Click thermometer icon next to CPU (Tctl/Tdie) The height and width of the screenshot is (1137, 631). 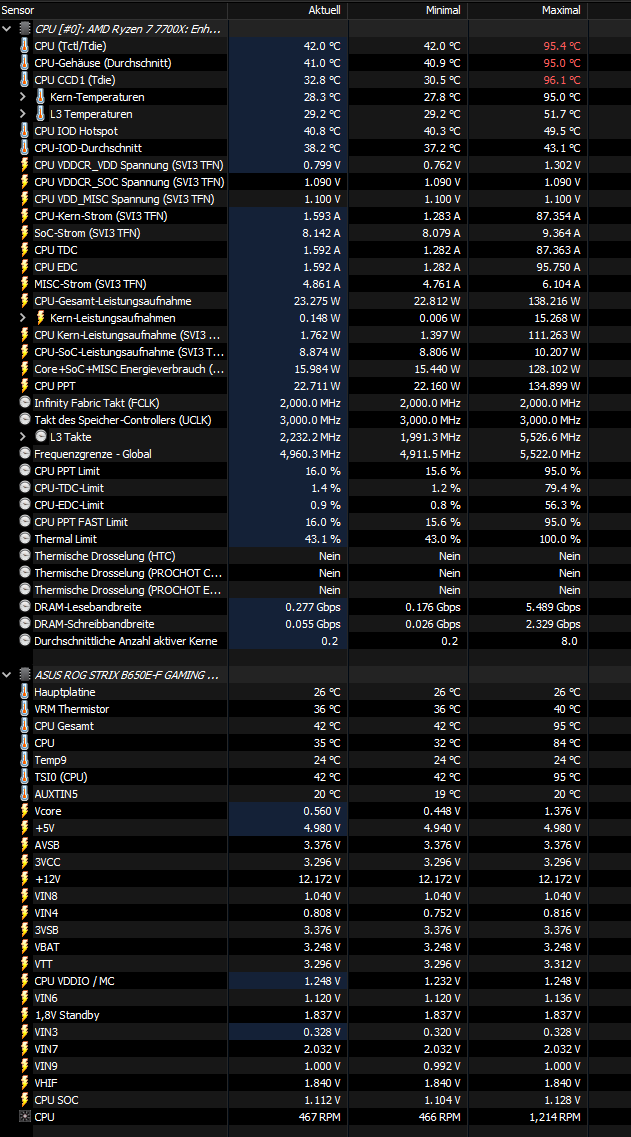[25, 46]
